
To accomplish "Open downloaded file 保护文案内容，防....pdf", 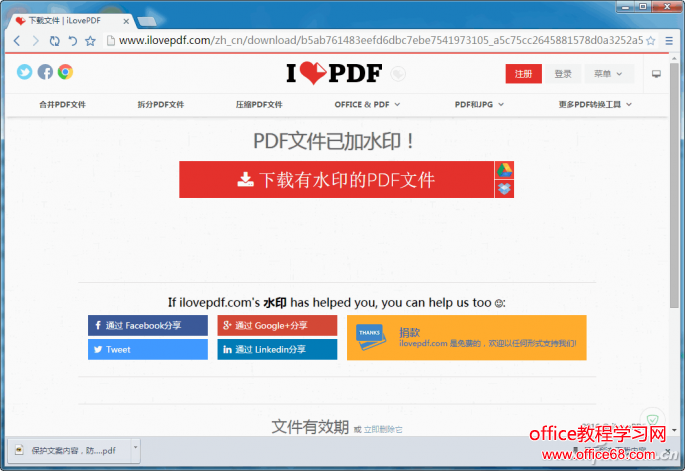I will pos(70,450).
